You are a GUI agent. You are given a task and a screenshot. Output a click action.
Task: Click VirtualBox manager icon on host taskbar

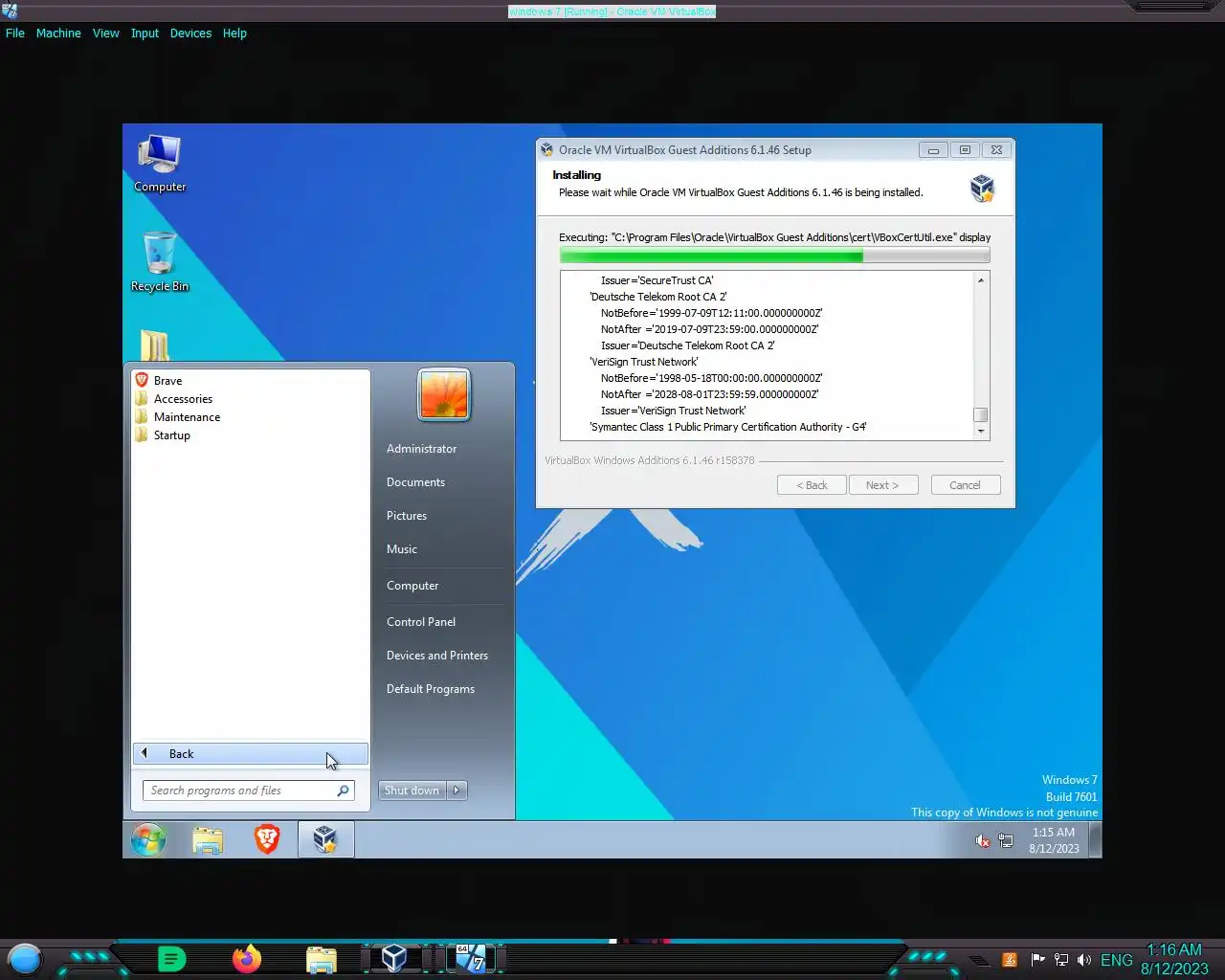coord(394,958)
